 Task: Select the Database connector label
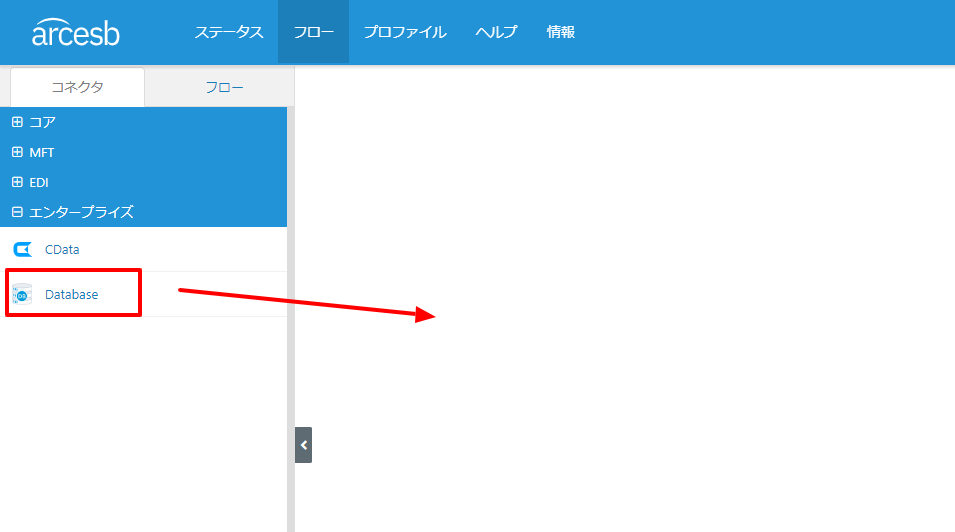tap(71, 294)
